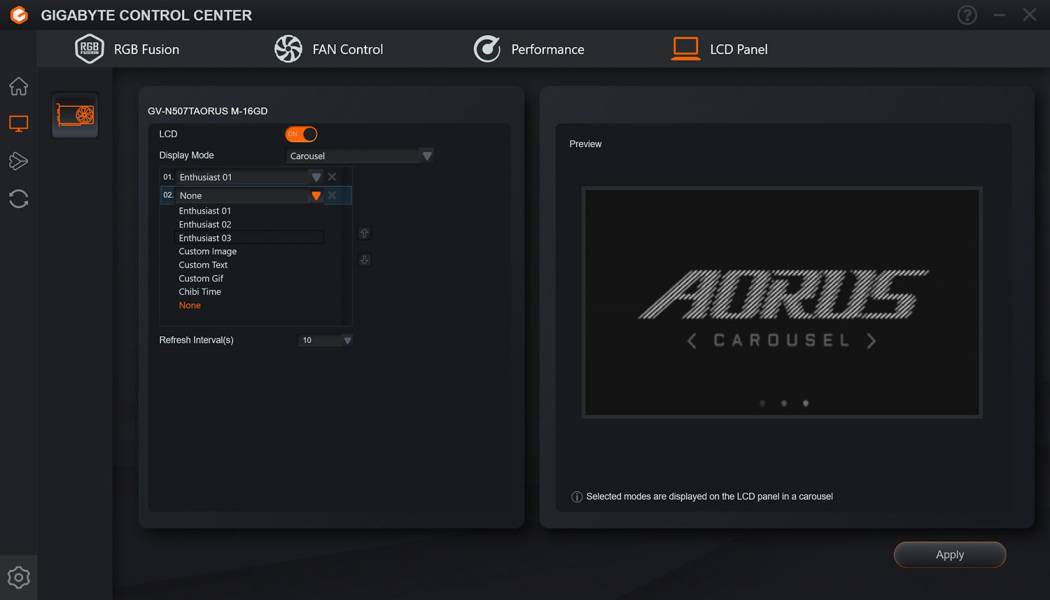The width and height of the screenshot is (1050, 600).
Task: Click the GV-N507TAORUS M-16GD label
Action: coord(208,111)
